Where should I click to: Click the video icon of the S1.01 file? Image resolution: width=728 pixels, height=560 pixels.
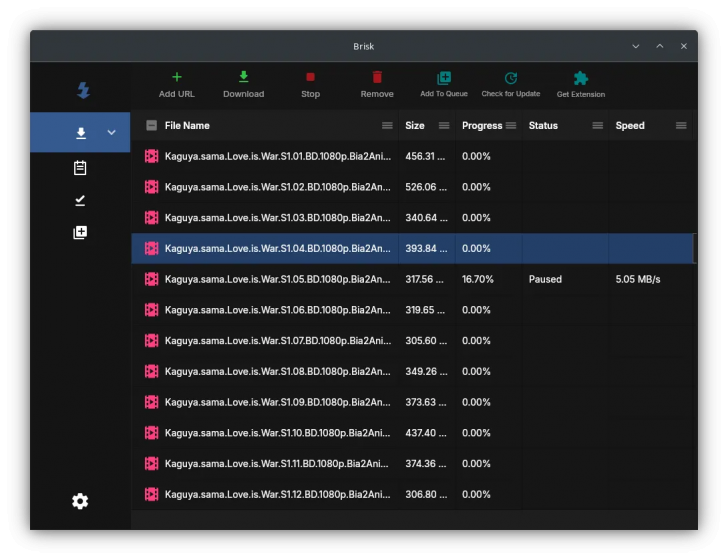point(151,156)
